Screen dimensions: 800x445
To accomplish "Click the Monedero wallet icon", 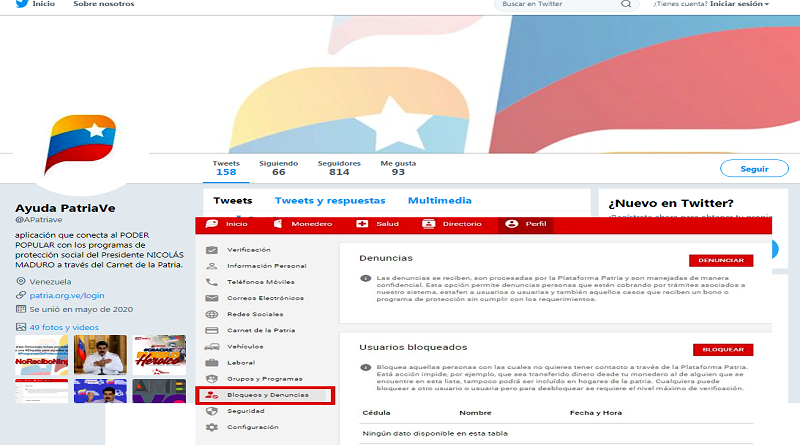I will (x=278, y=224).
